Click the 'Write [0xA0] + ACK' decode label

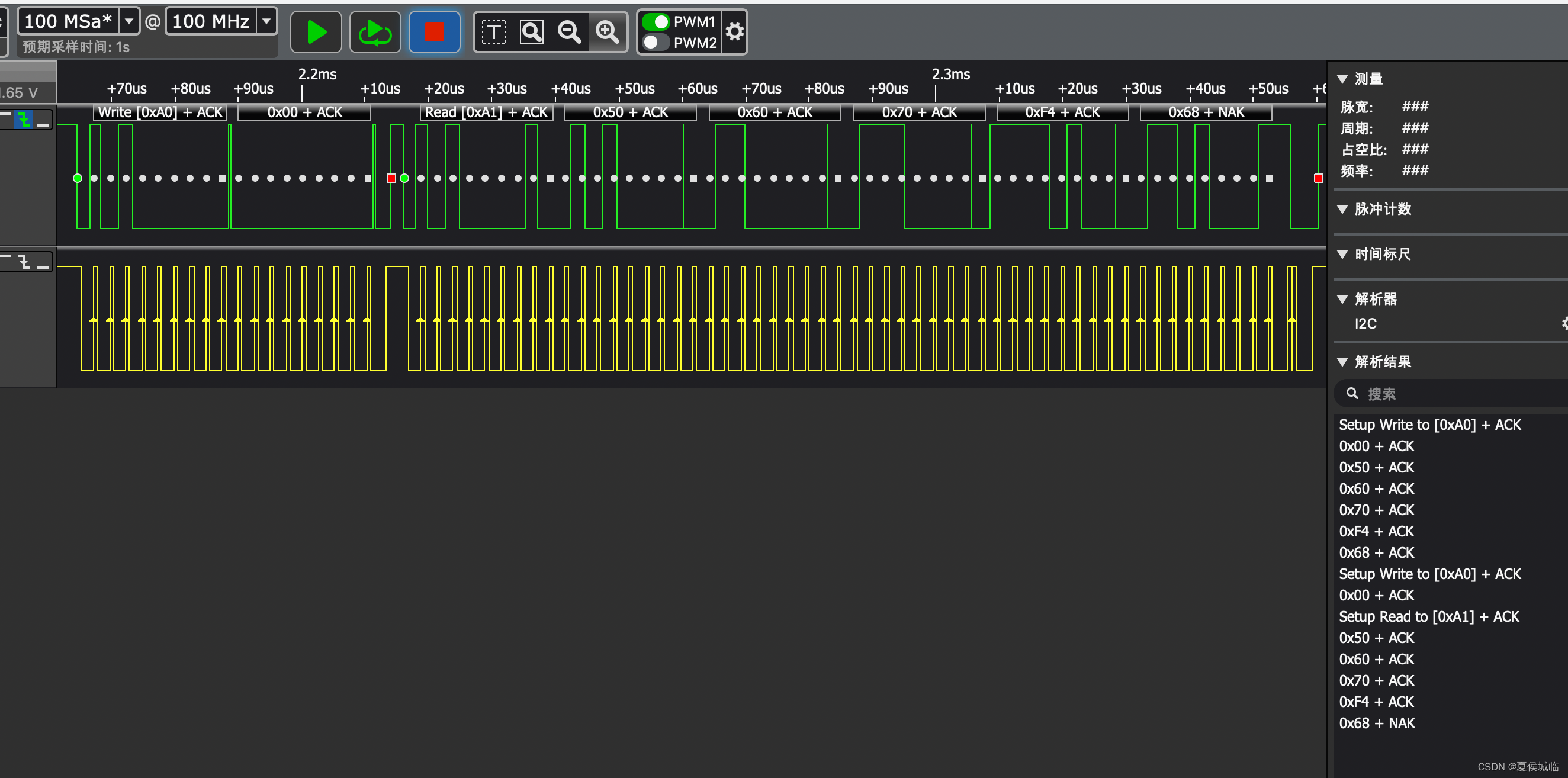coord(160,112)
